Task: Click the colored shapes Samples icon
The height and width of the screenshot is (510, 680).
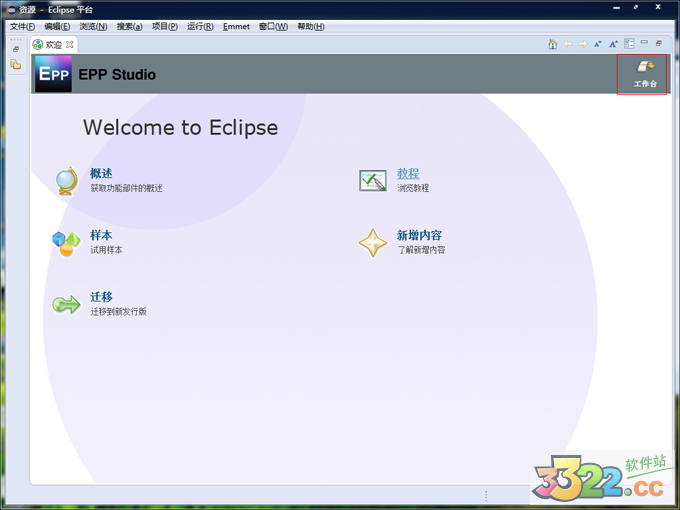Action: tap(66, 244)
